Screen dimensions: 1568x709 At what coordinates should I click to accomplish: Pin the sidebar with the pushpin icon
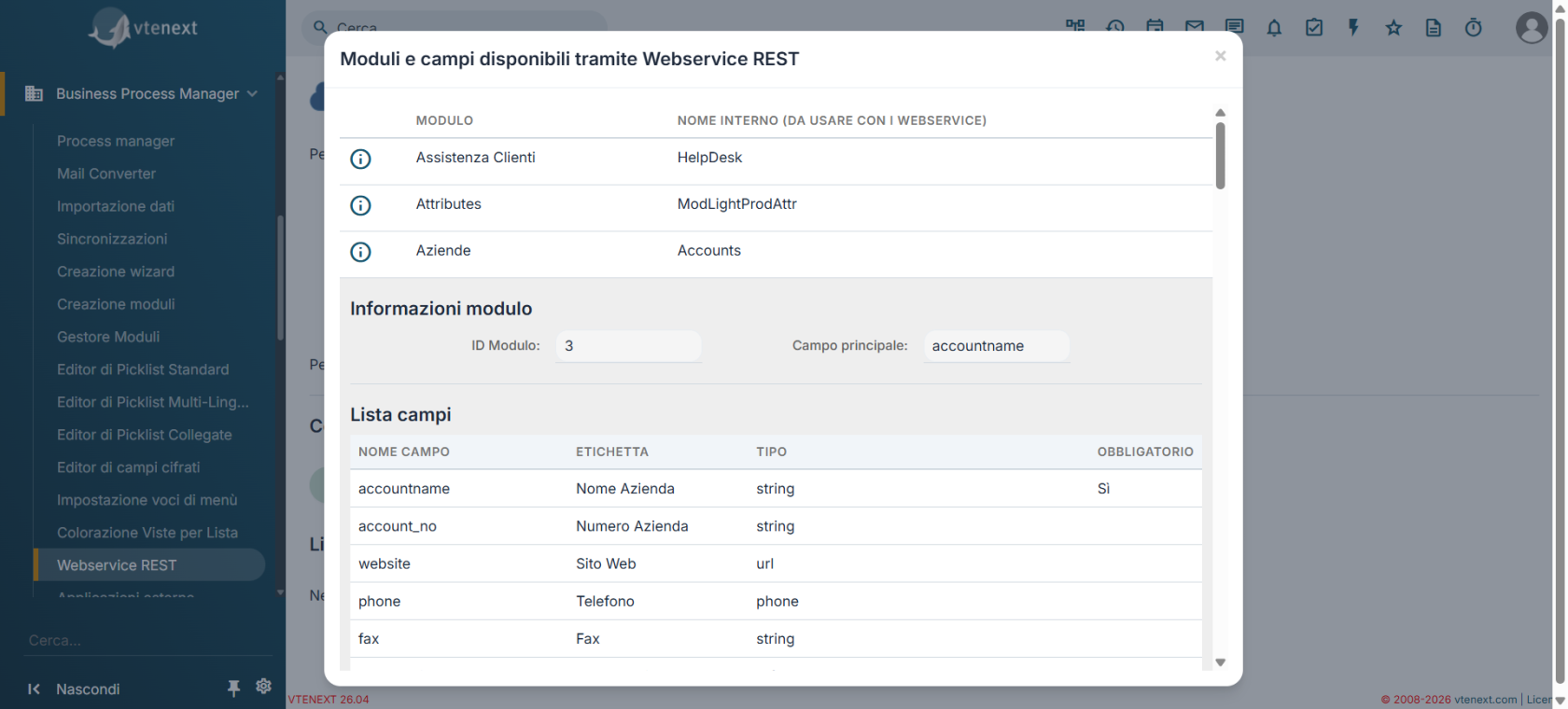[233, 688]
